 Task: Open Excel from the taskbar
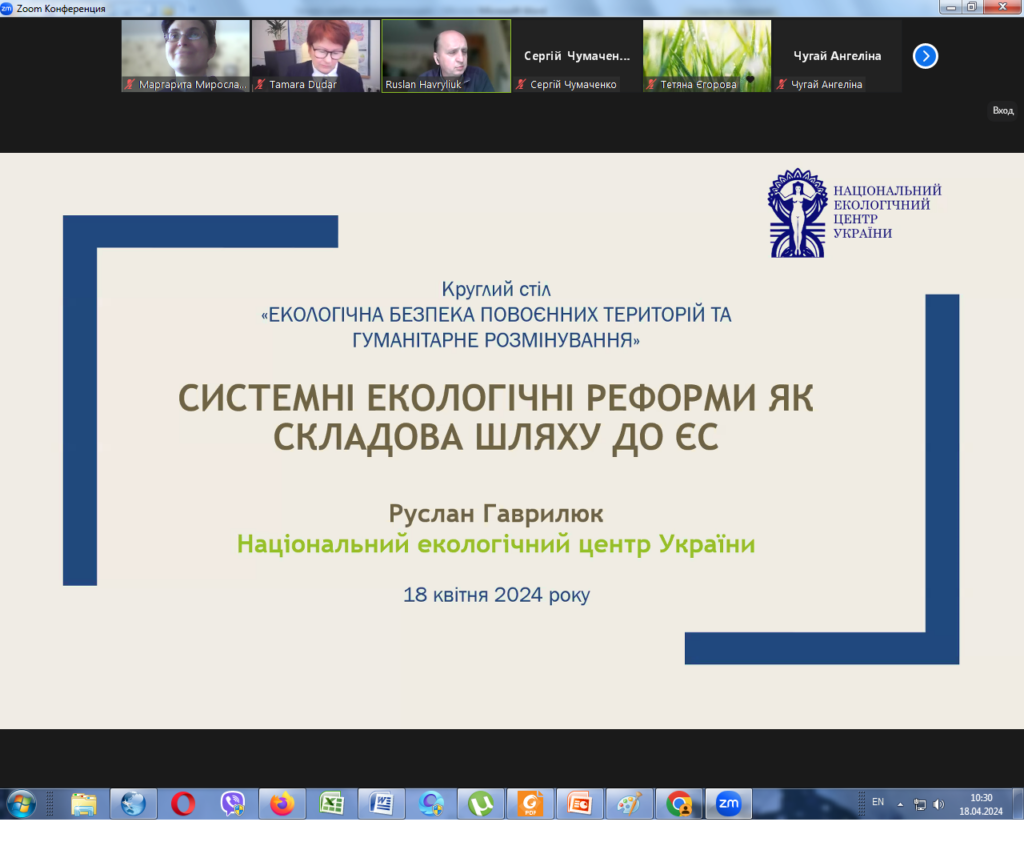[332, 804]
